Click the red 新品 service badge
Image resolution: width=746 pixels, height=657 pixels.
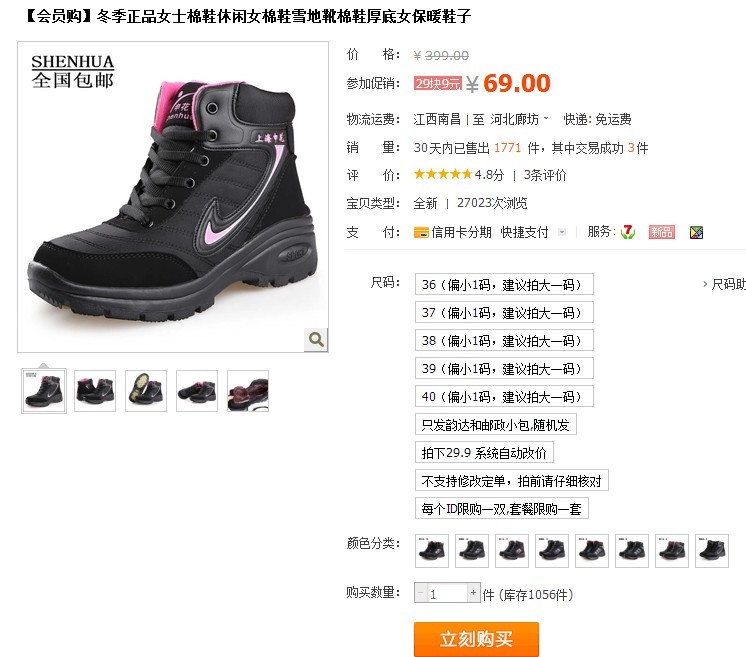662,232
